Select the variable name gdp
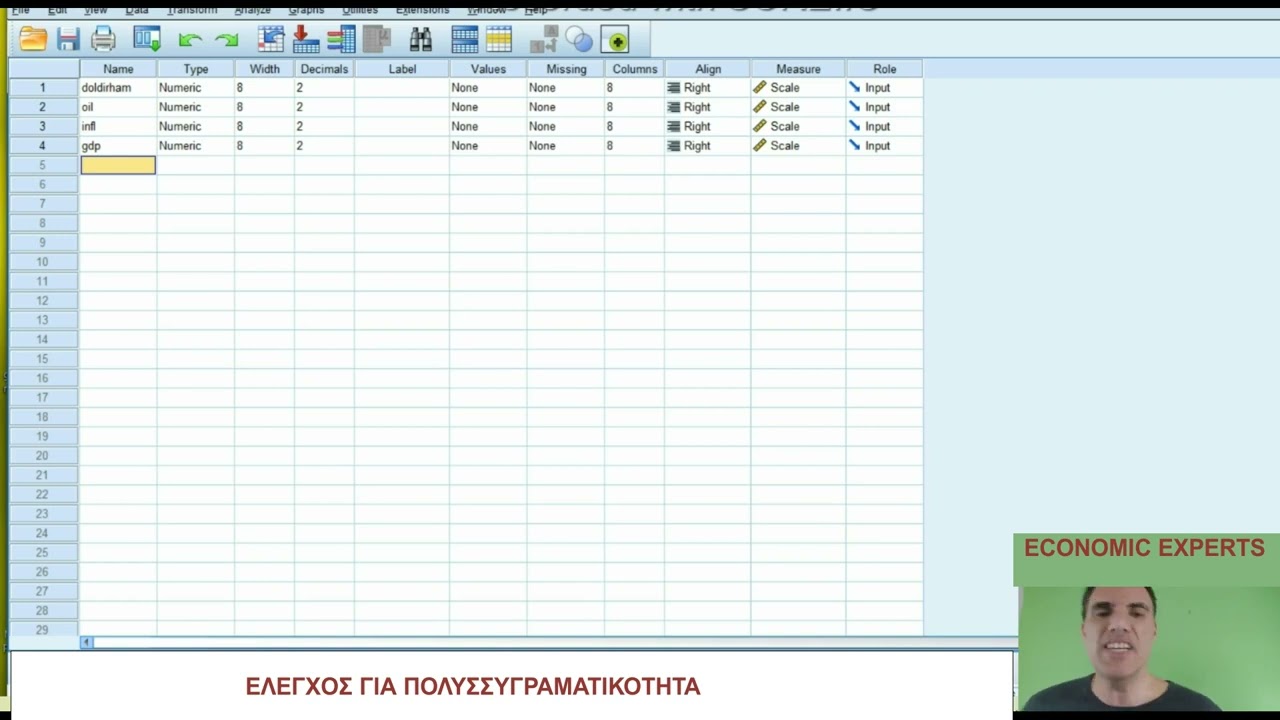This screenshot has height=720, width=1280. 91,146
